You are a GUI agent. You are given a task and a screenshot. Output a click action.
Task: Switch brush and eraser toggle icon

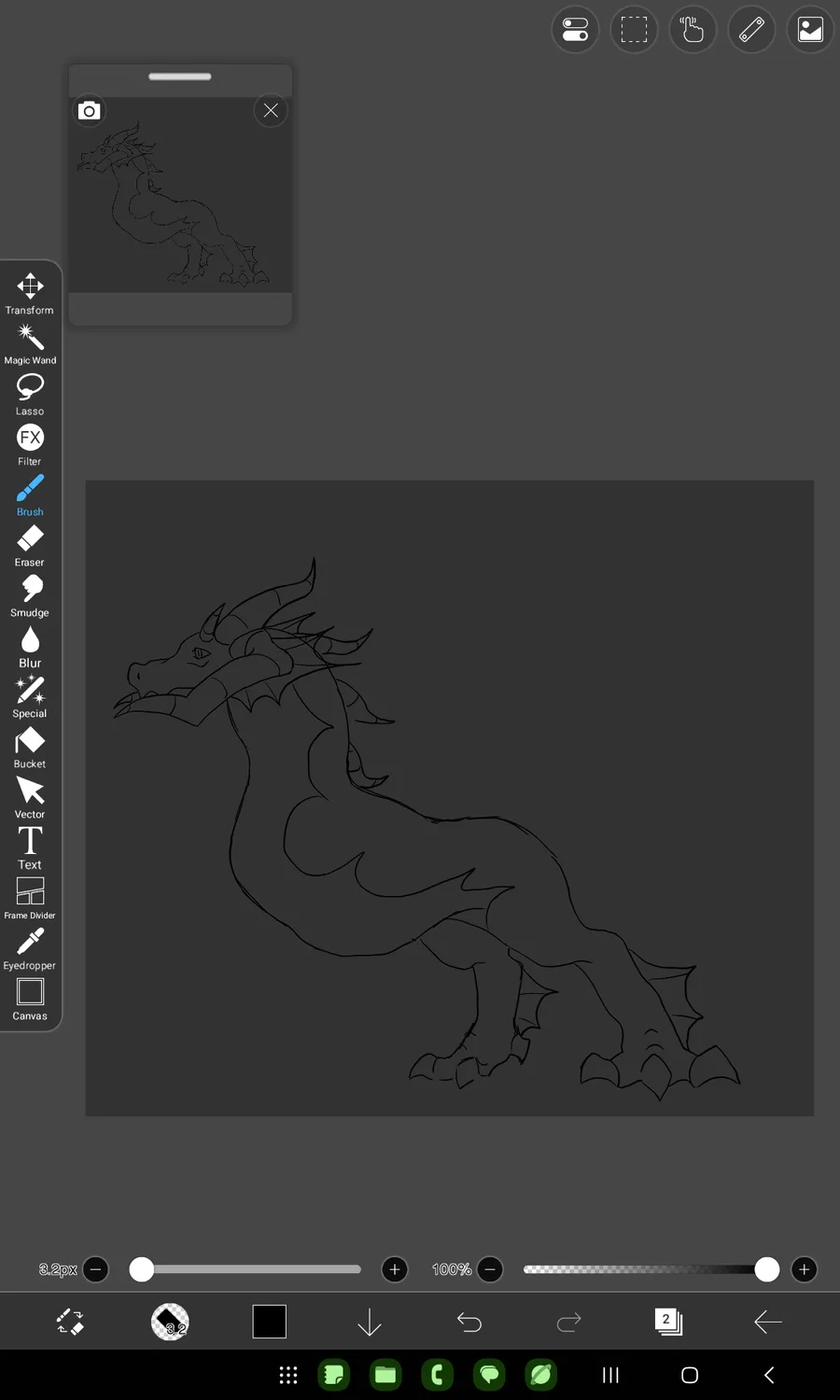(70, 1322)
